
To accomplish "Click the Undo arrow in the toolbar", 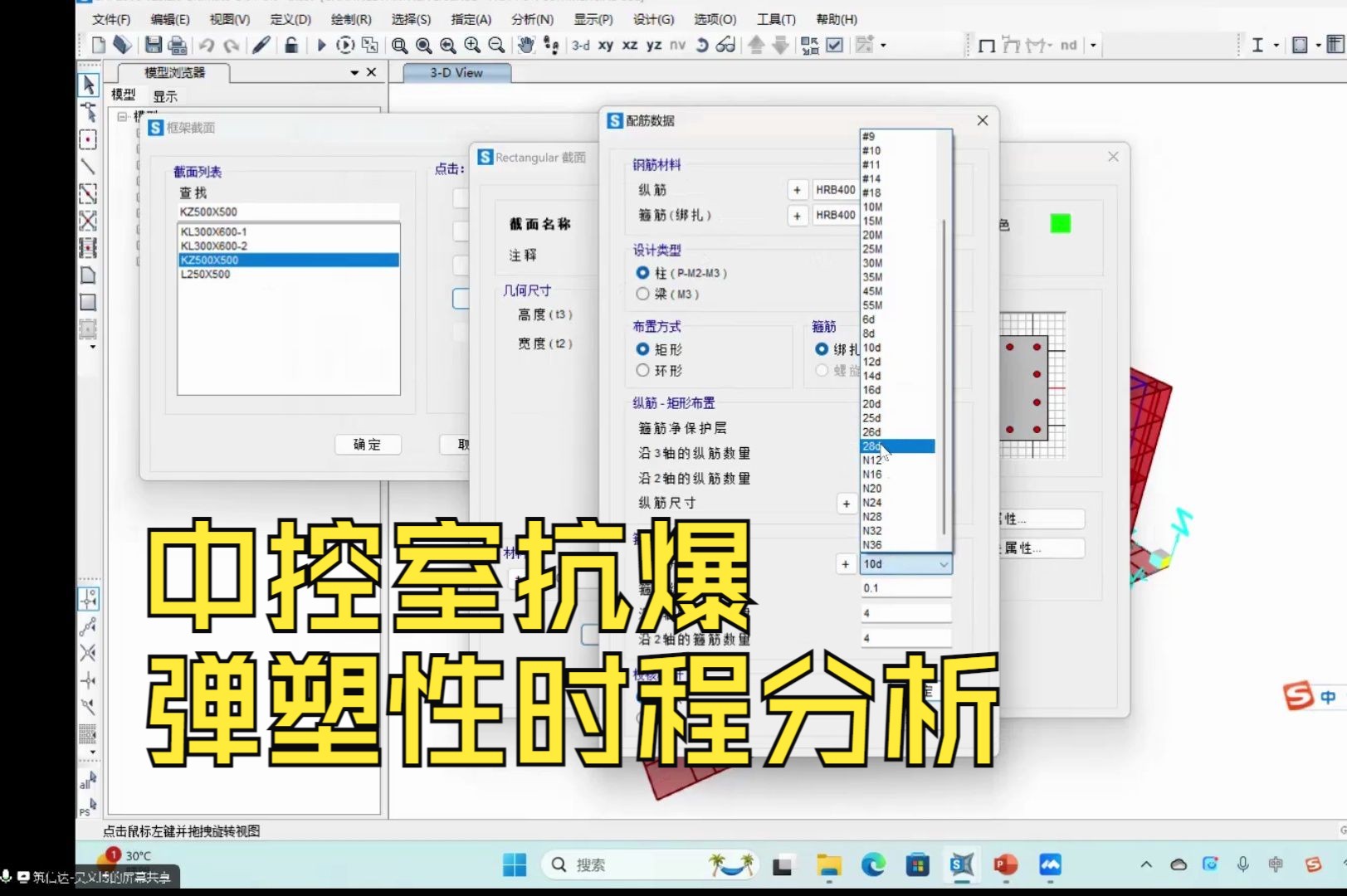I will tap(207, 46).
